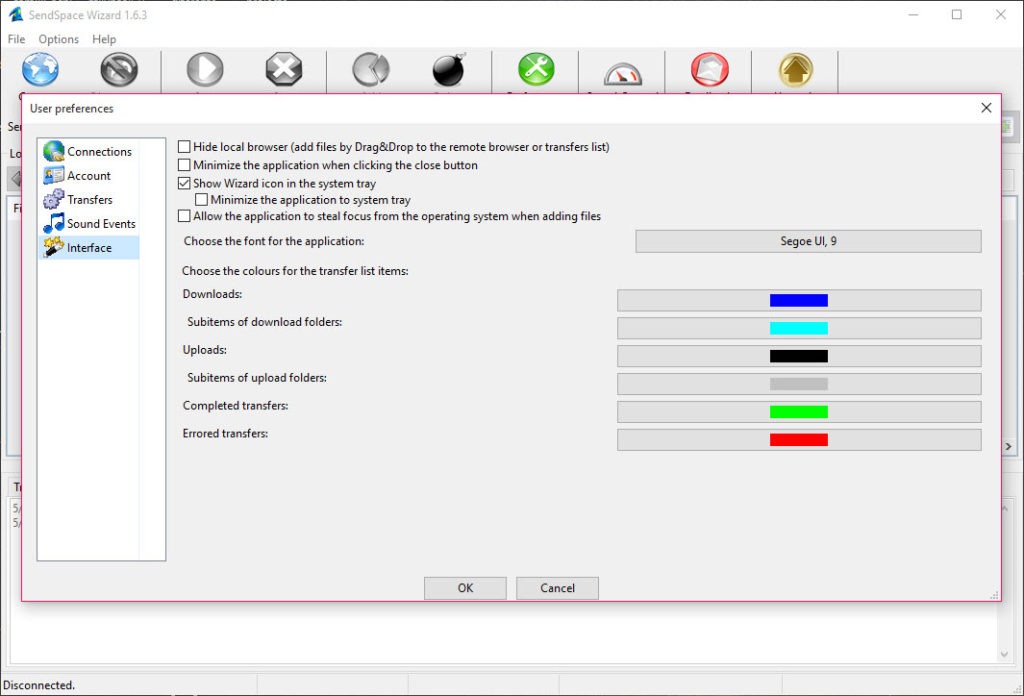Screen dimensions: 1024x696
Task: Click Cancel to discard preference changes
Action: coord(557,588)
